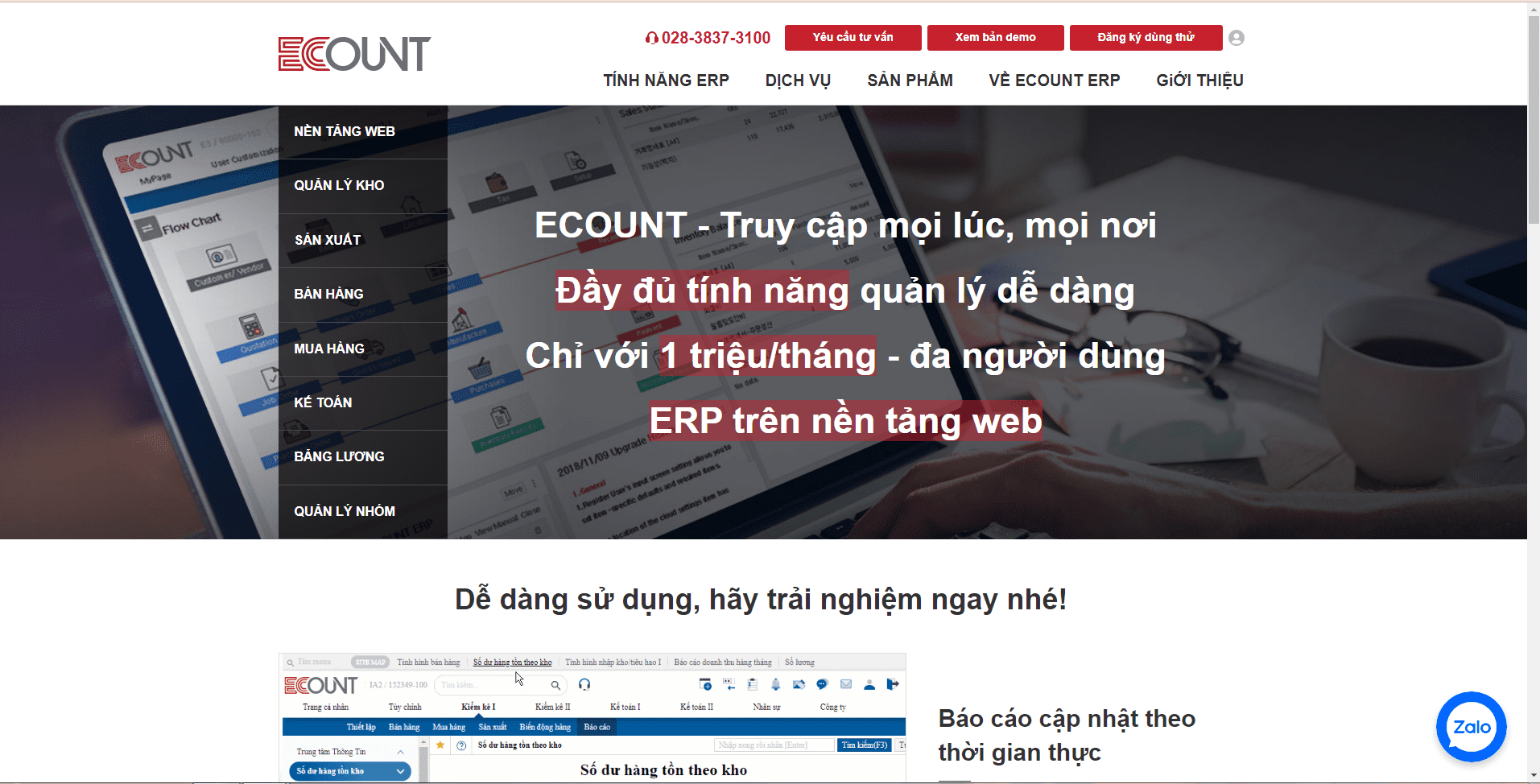Viewport: 1540px width, 784px height.
Task: Select KẾ TOÁN in the side menu
Action: click(x=323, y=402)
